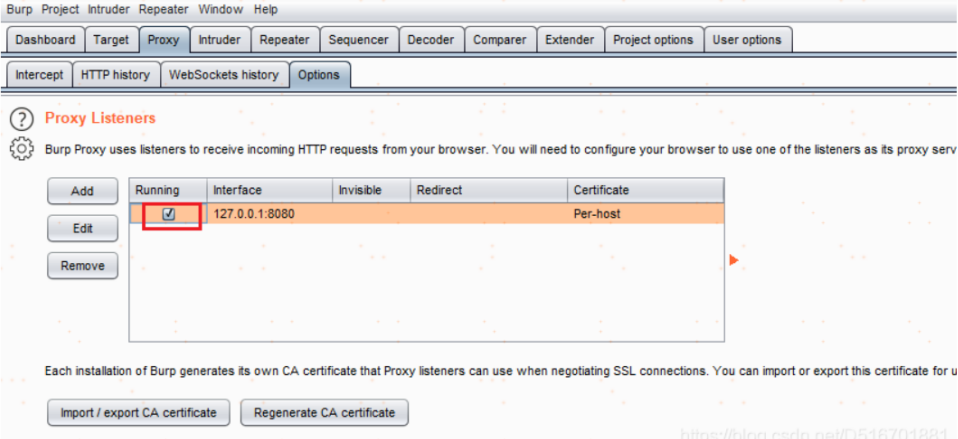This screenshot has width=958, height=439.
Task: Switch to the Target tab
Action: (111, 40)
